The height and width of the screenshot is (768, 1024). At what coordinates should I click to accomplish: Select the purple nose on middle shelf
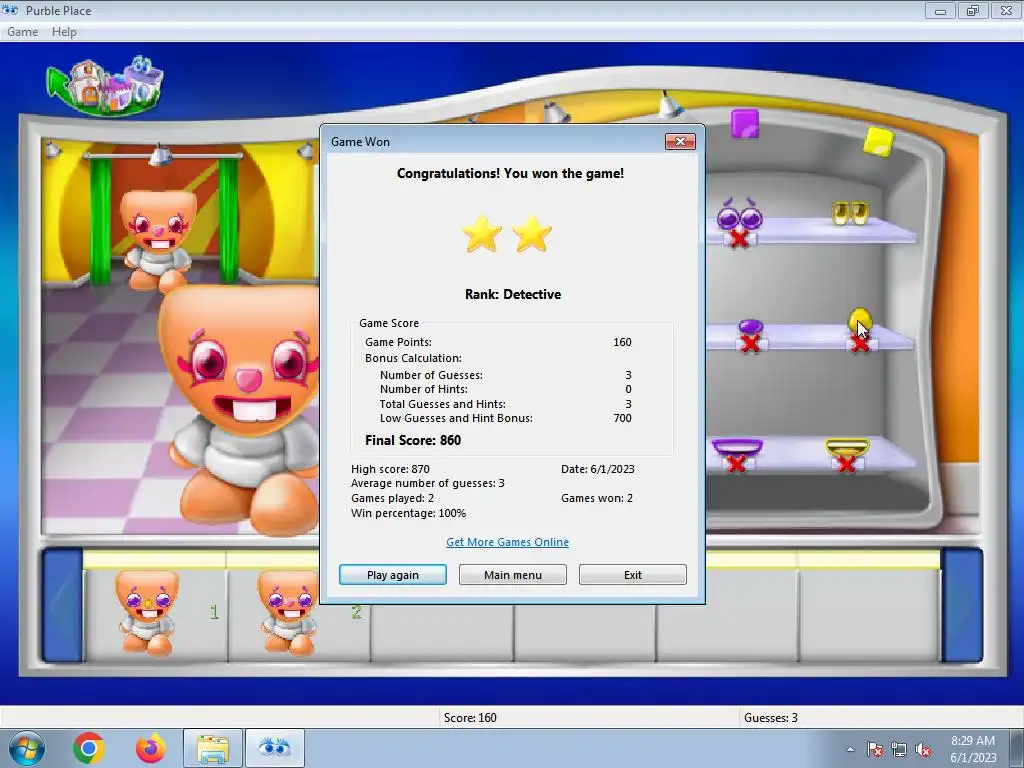click(750, 327)
